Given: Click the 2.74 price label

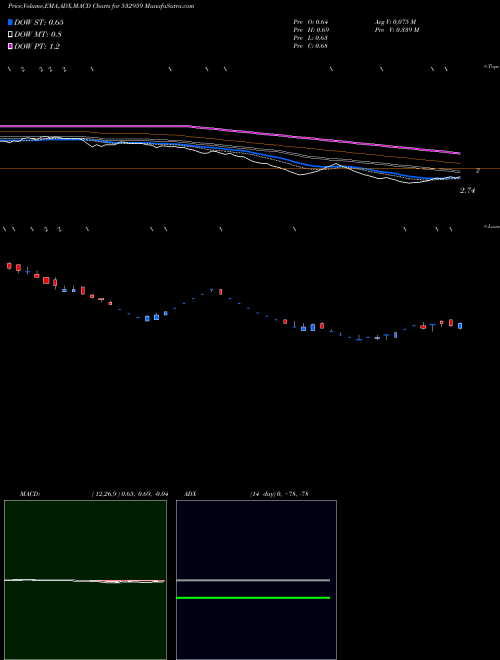Looking at the screenshot, I should coord(467,191).
